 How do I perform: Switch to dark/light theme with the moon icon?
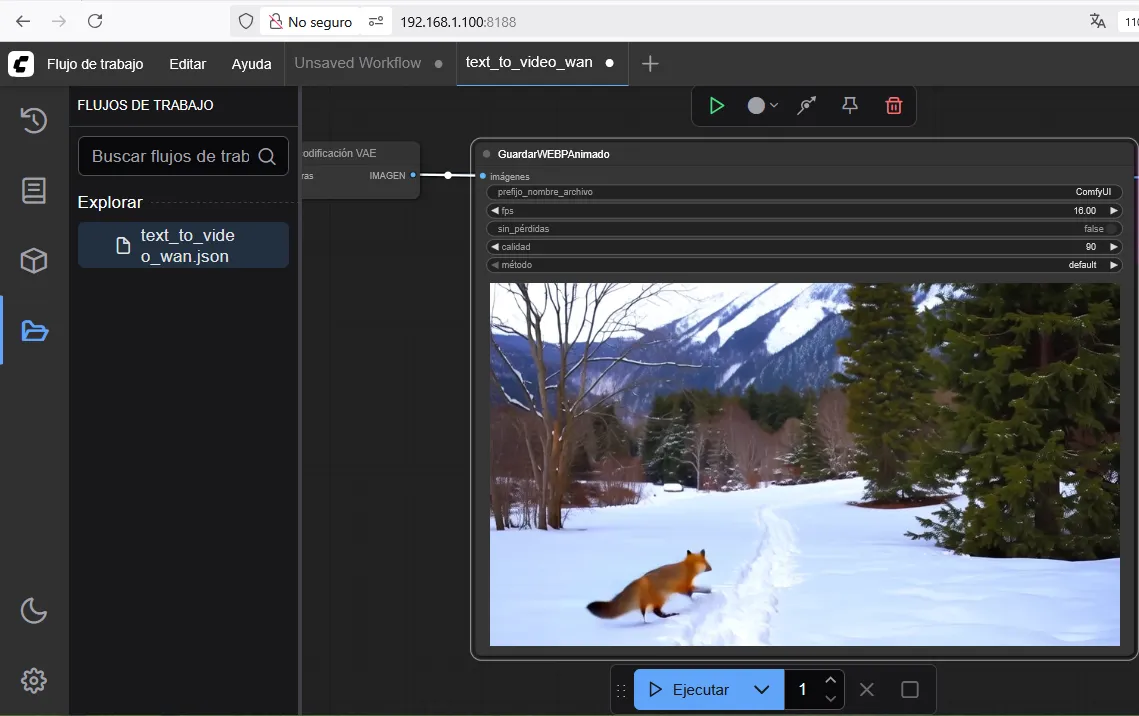pyautogui.click(x=34, y=610)
